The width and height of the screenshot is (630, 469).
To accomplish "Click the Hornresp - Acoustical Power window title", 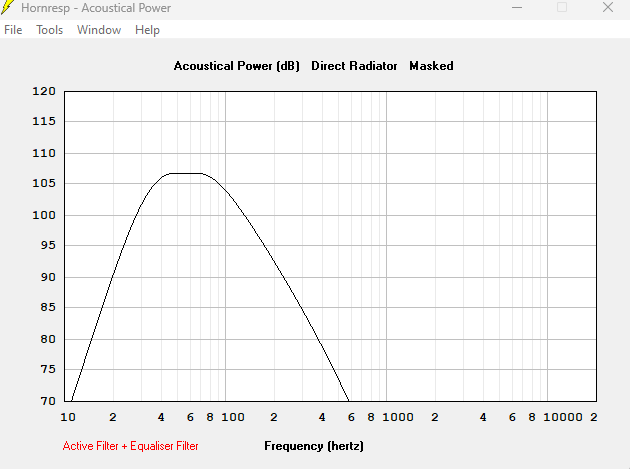I will point(96,8).
